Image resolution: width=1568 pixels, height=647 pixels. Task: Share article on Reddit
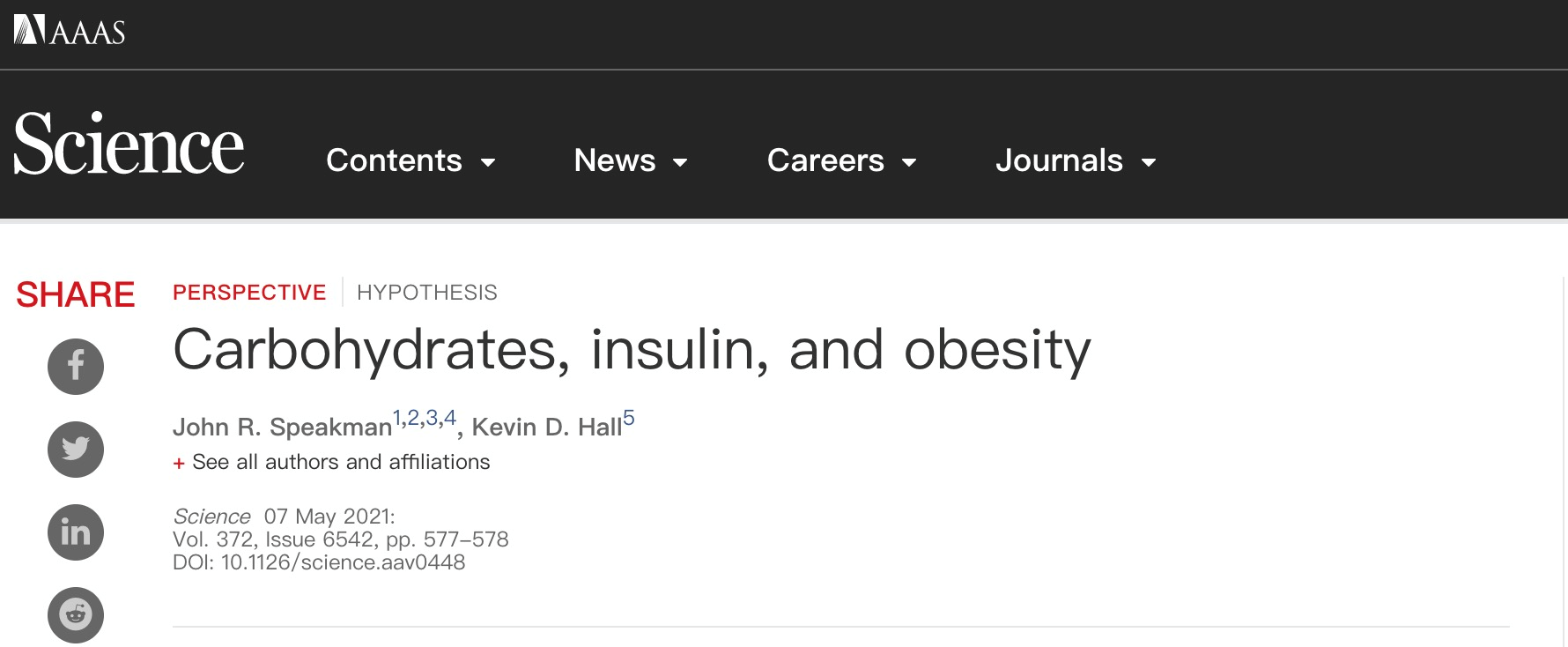click(76, 614)
